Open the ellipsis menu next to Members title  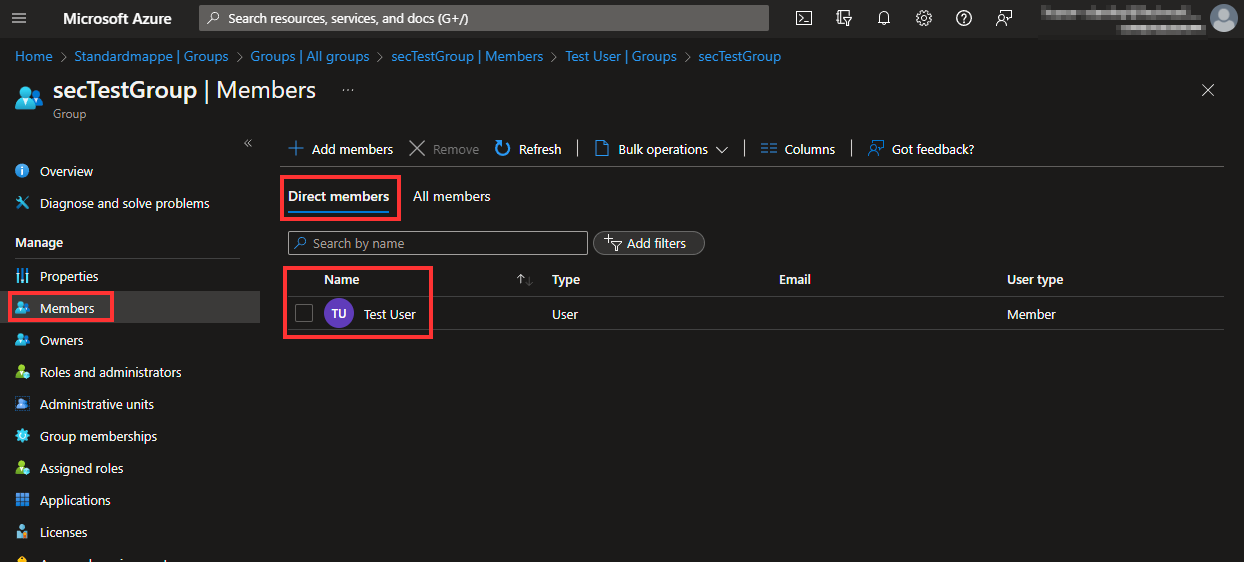tap(348, 90)
